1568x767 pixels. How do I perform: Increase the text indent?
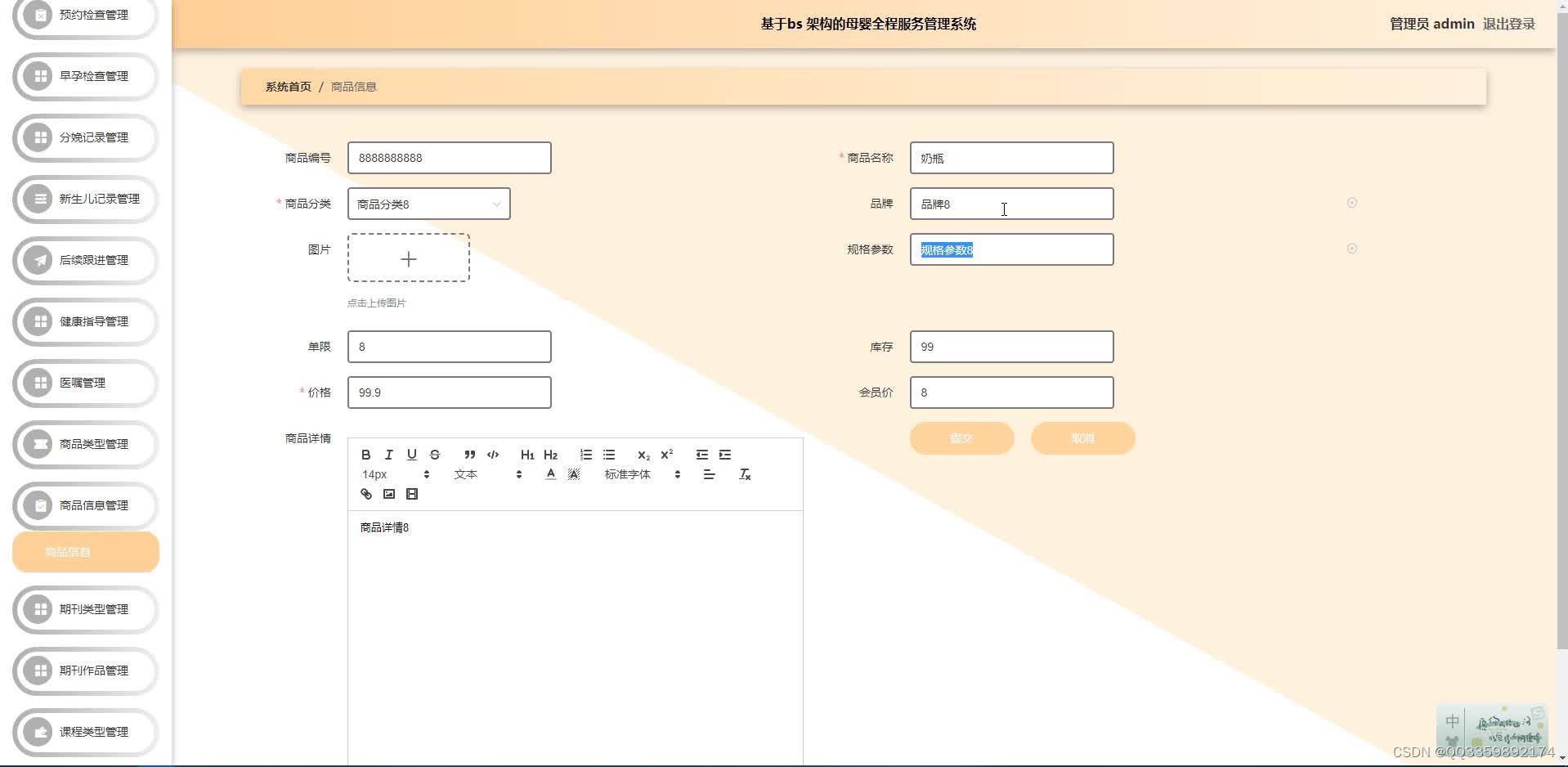[725, 455]
